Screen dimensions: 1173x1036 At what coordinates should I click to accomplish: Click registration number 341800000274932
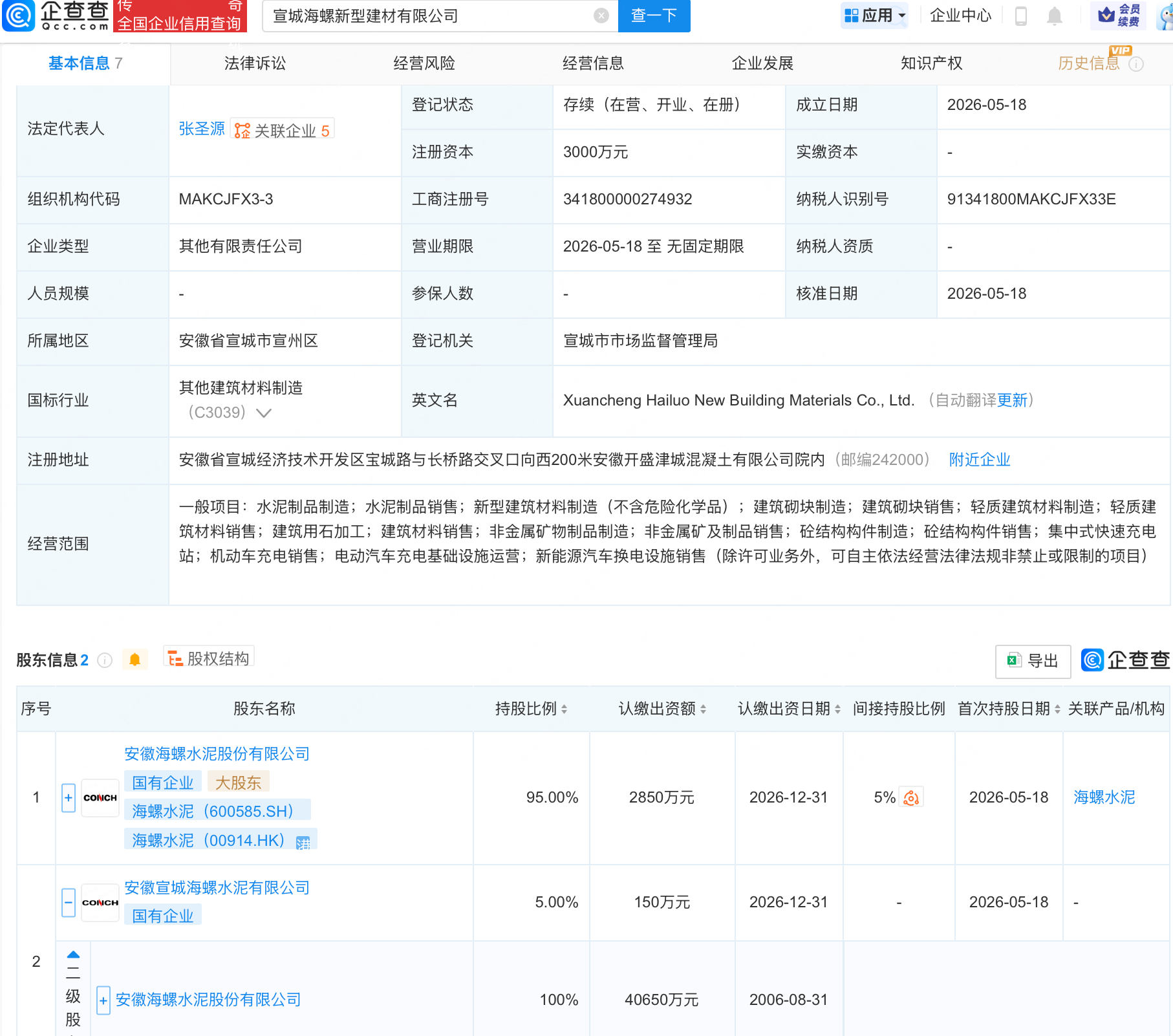[627, 199]
